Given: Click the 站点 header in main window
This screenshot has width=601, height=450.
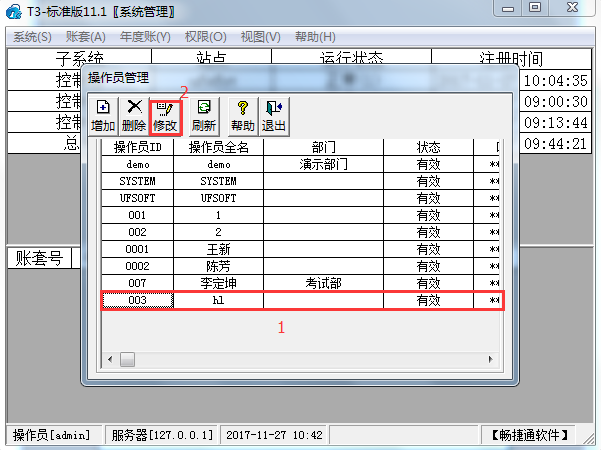Looking at the screenshot, I should (x=211, y=58).
